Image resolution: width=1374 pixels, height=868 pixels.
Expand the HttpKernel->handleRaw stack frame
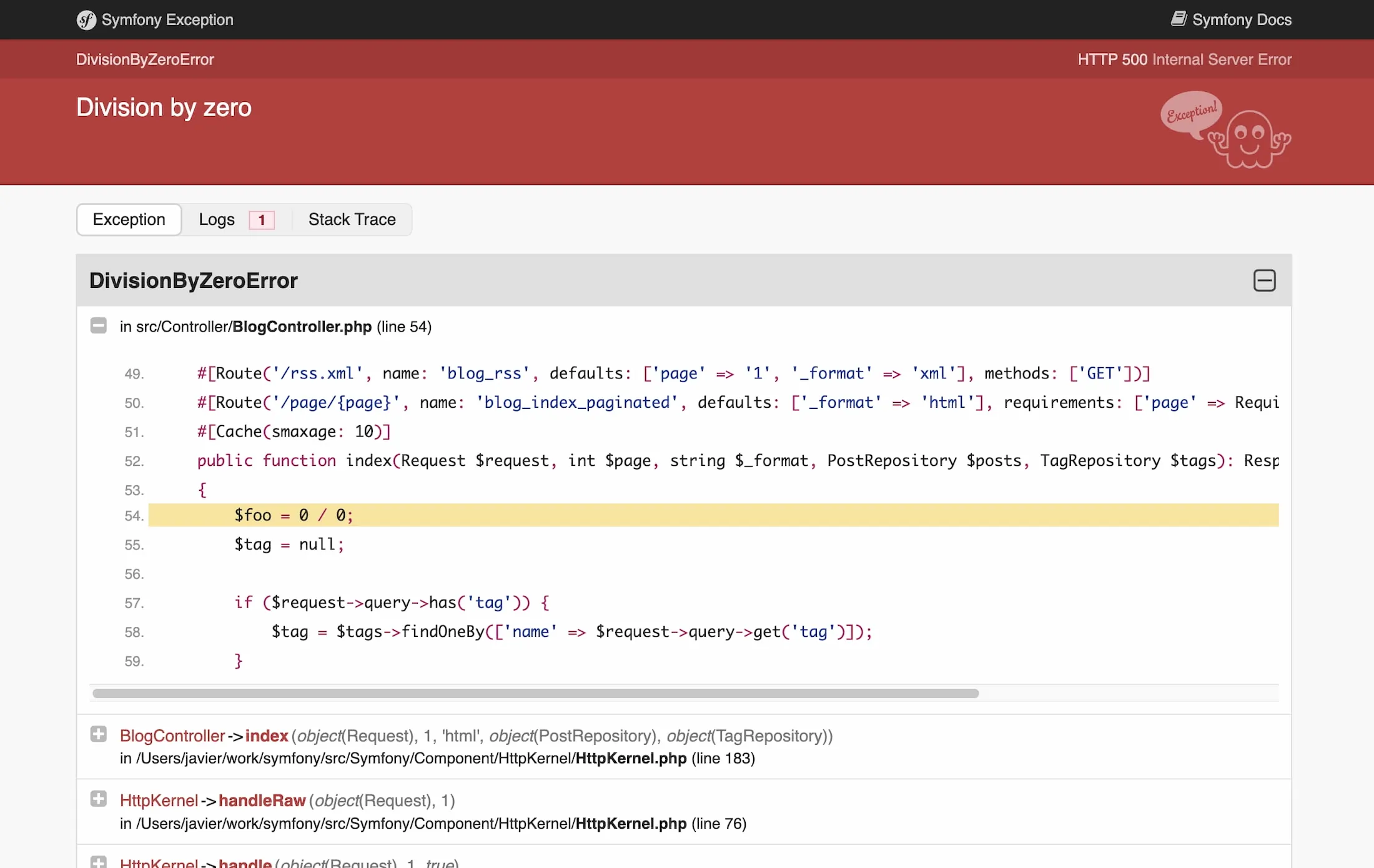99,799
